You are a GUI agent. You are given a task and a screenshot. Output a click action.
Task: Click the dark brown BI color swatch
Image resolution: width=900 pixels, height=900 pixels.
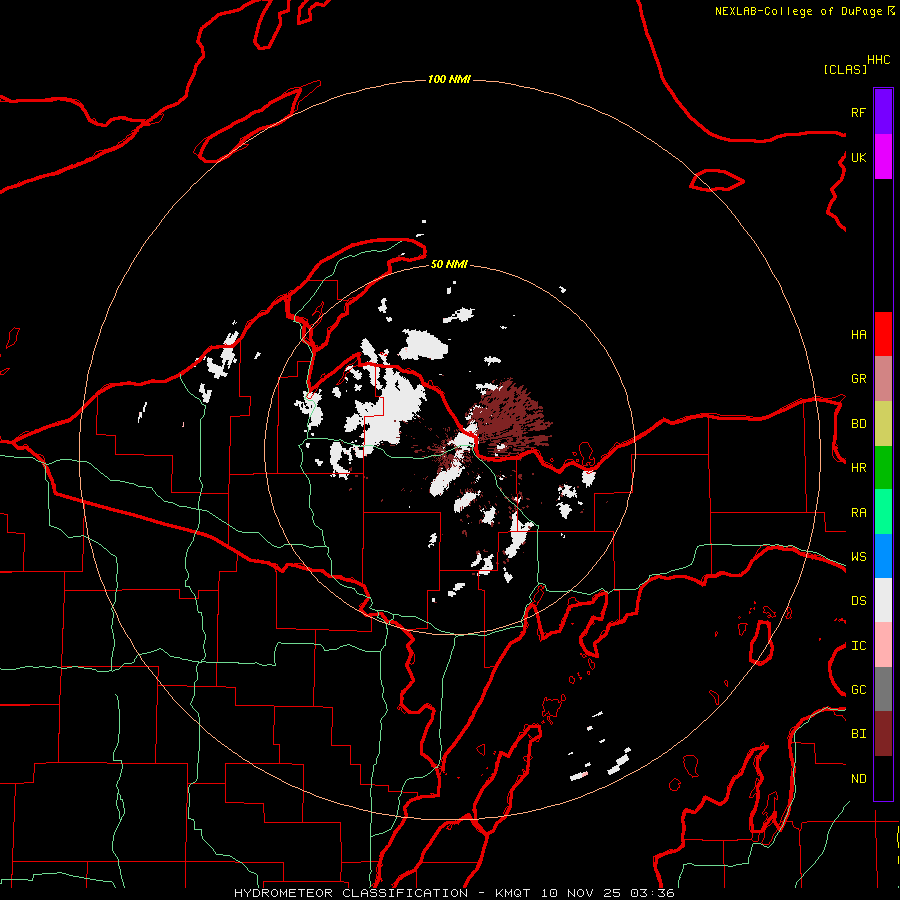883,734
